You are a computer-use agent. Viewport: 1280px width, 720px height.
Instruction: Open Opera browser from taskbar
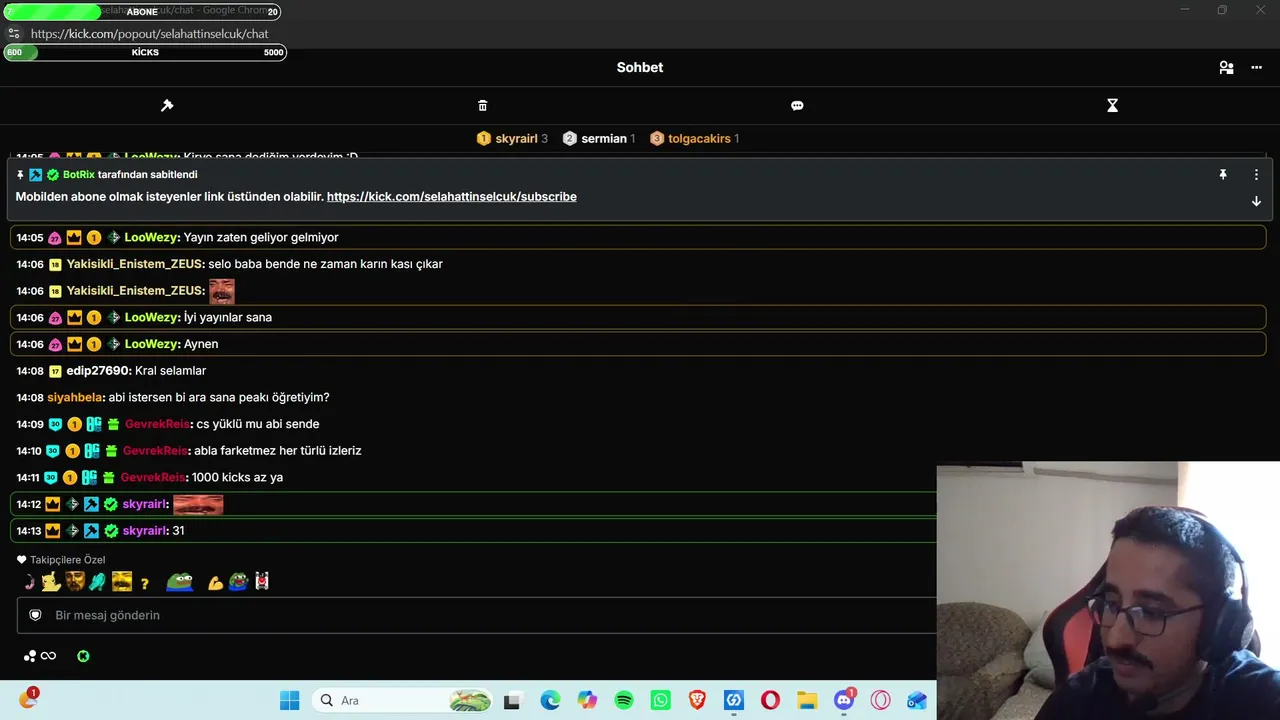(x=770, y=700)
